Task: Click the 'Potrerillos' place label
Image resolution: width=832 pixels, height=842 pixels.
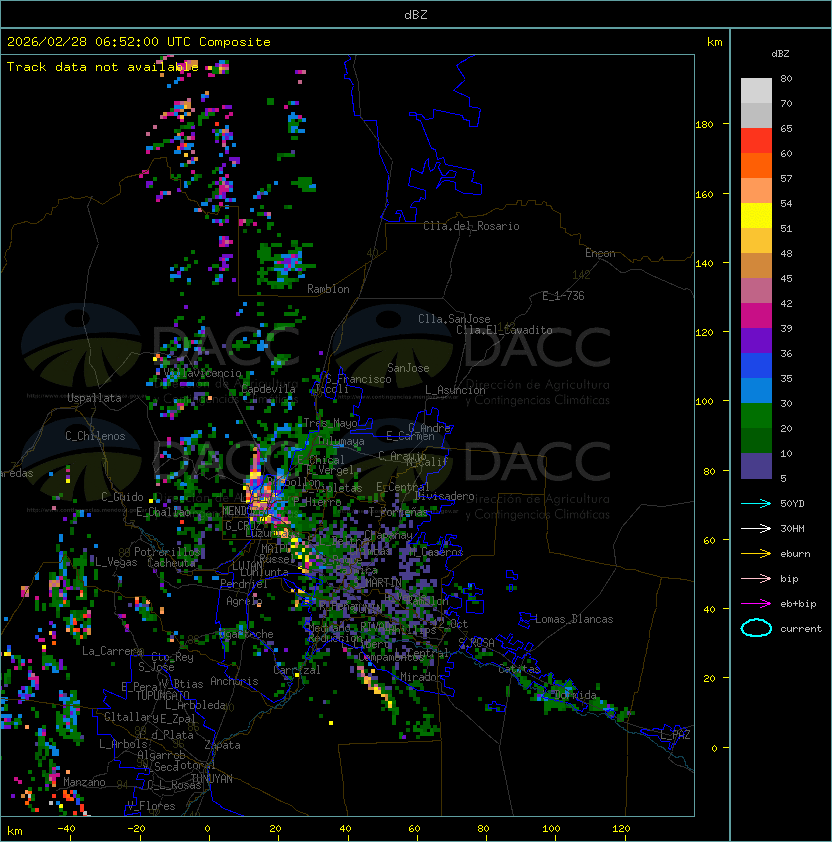Action: pos(167,552)
